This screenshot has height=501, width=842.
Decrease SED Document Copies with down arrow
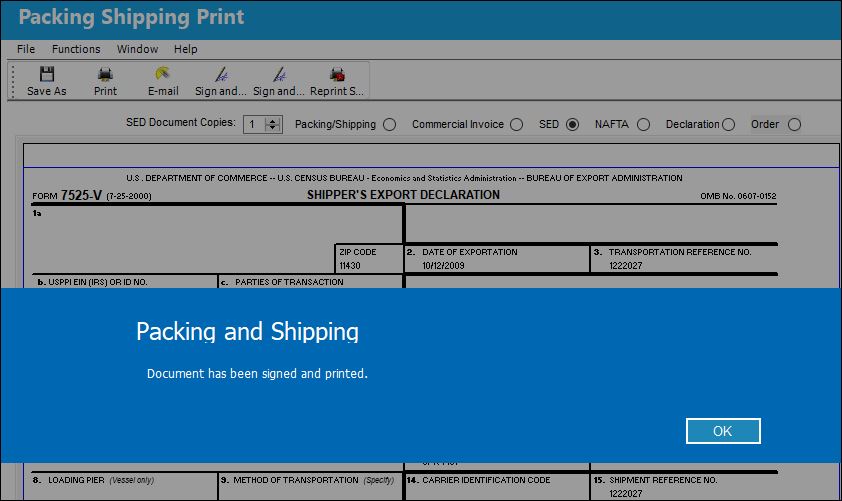pos(273,128)
